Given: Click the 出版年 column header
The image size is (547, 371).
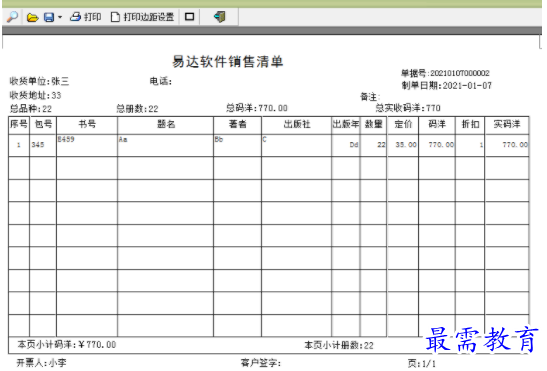Looking at the screenshot, I should pos(346,124).
